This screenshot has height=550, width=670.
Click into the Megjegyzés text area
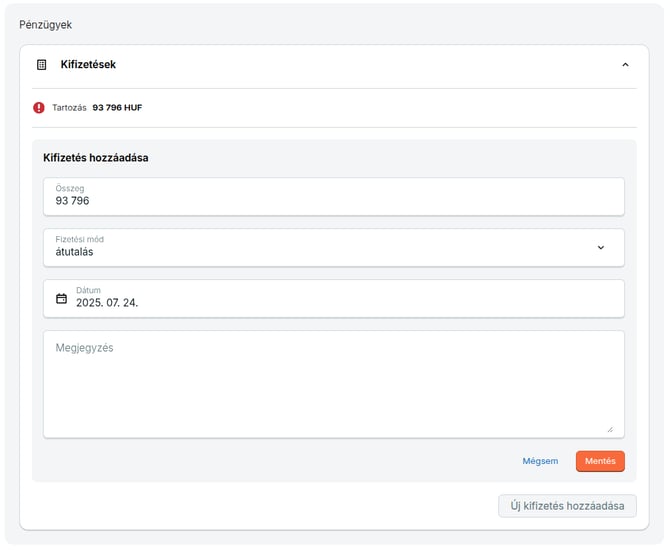tap(333, 384)
